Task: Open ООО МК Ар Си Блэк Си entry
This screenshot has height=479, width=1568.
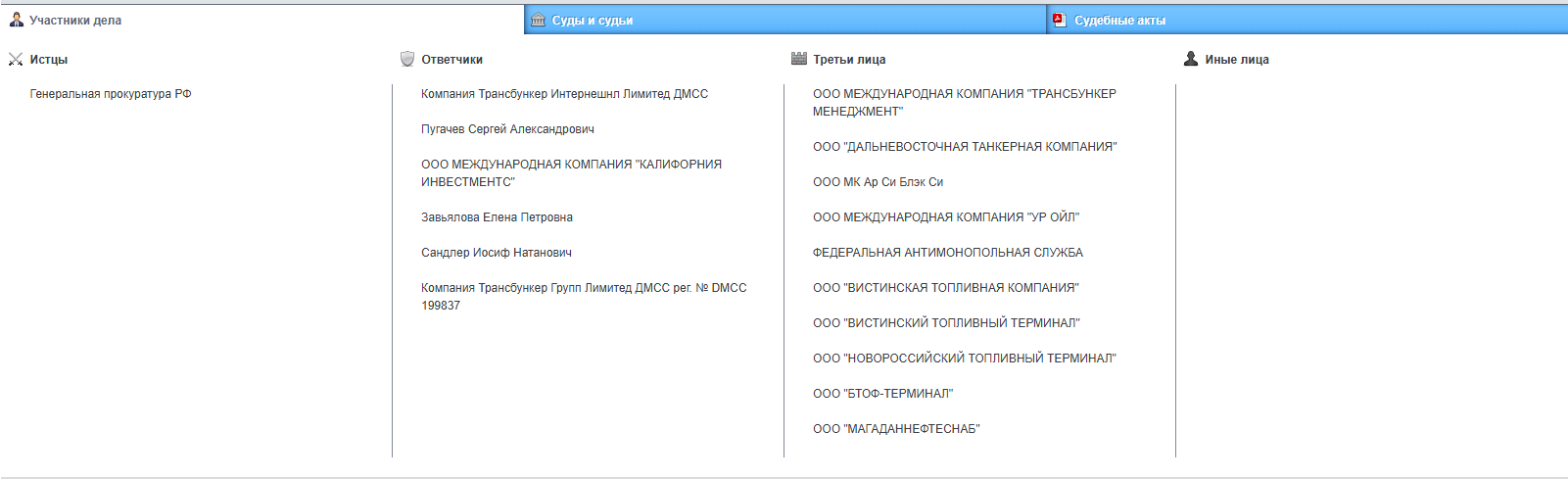Action: click(x=878, y=182)
